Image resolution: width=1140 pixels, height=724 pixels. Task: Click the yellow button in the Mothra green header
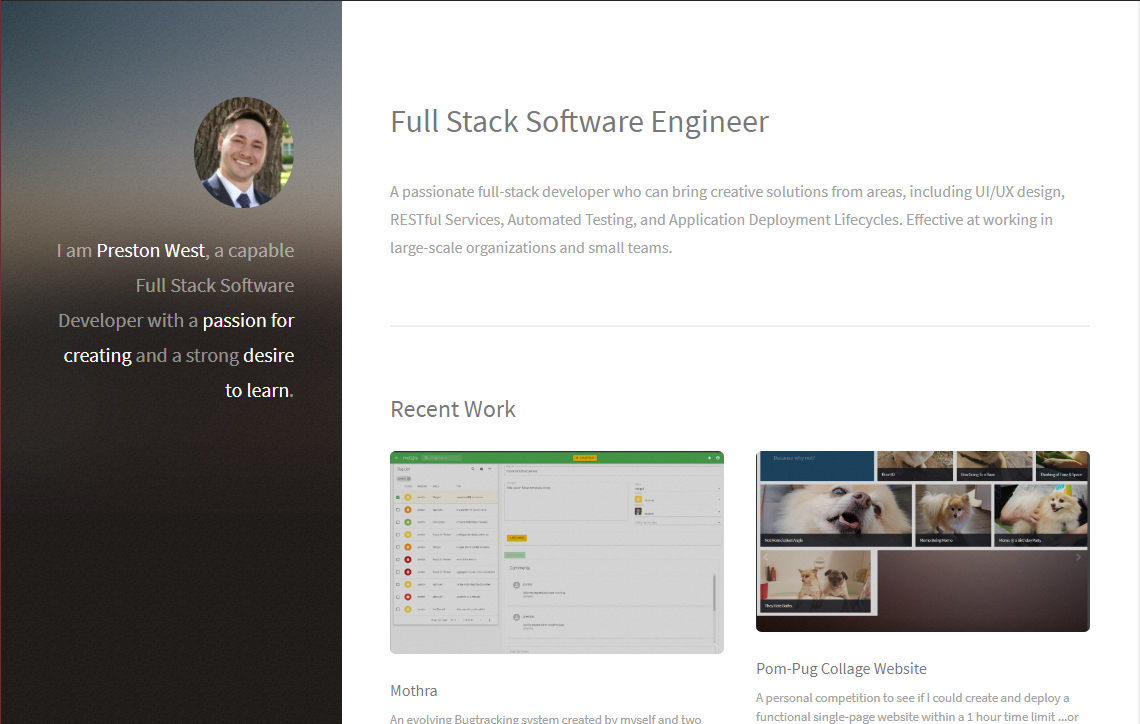pos(584,458)
